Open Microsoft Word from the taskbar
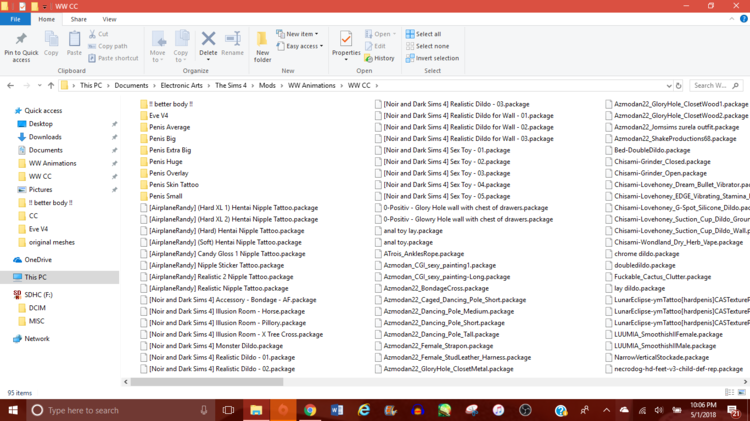The height and width of the screenshot is (421, 750). (337, 410)
